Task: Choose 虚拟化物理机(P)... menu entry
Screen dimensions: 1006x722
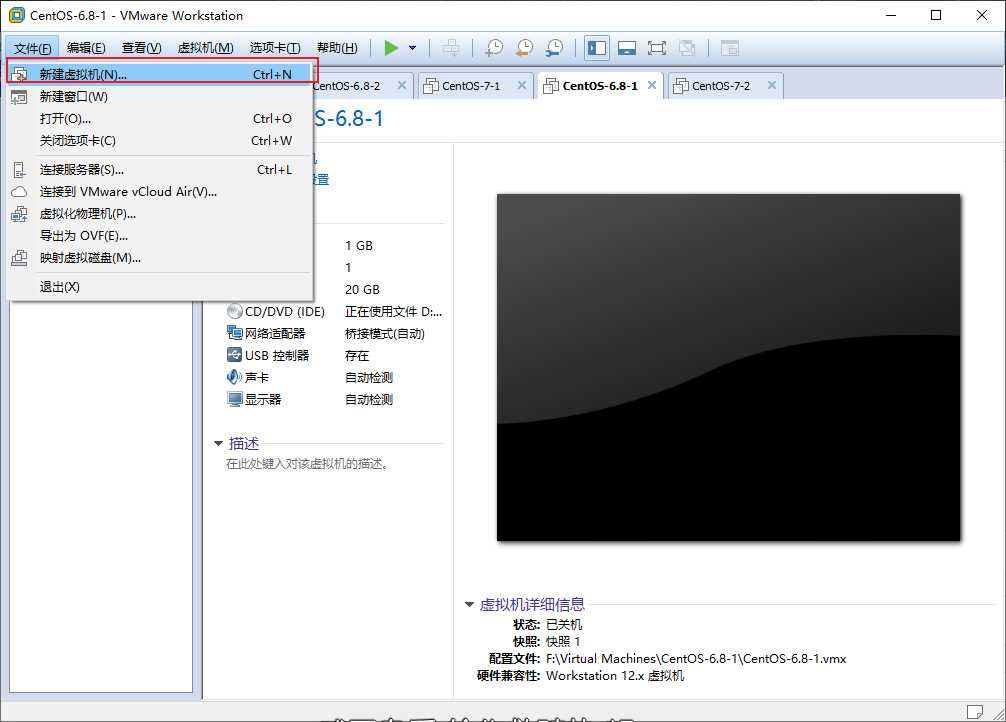Action: (159, 214)
